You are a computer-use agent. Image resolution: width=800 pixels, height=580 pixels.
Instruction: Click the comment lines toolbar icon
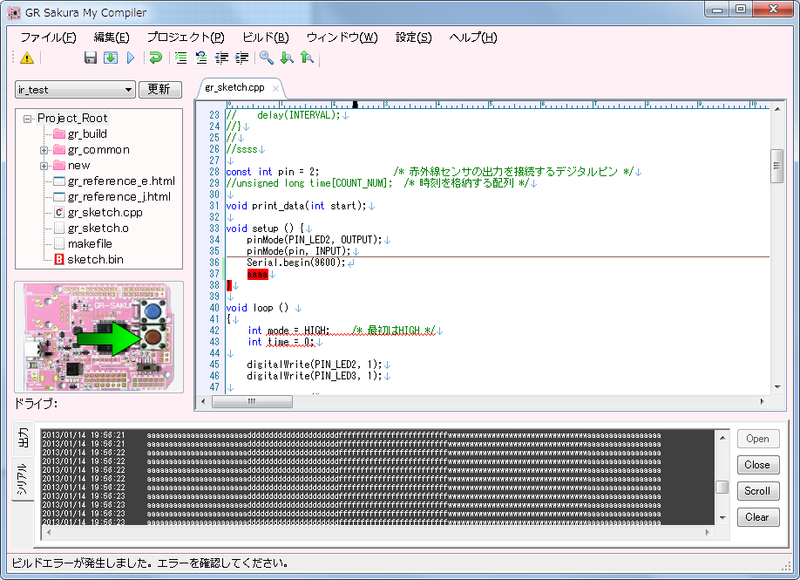(x=181, y=58)
